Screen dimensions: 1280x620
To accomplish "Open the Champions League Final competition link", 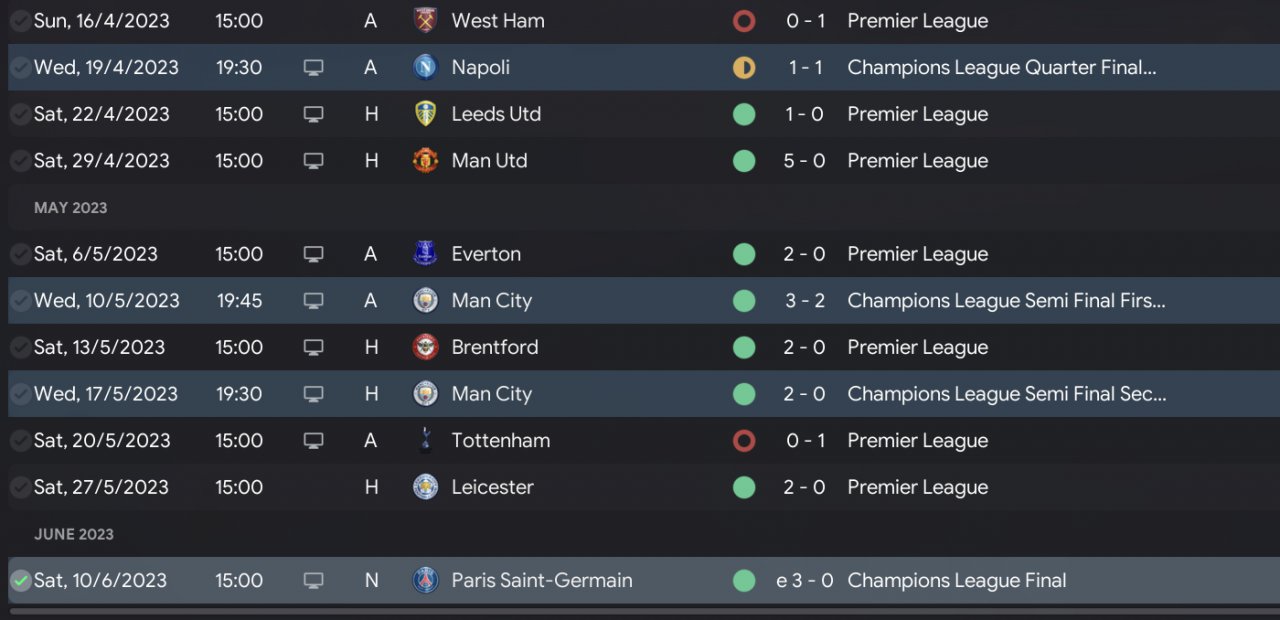I will (x=956, y=580).
